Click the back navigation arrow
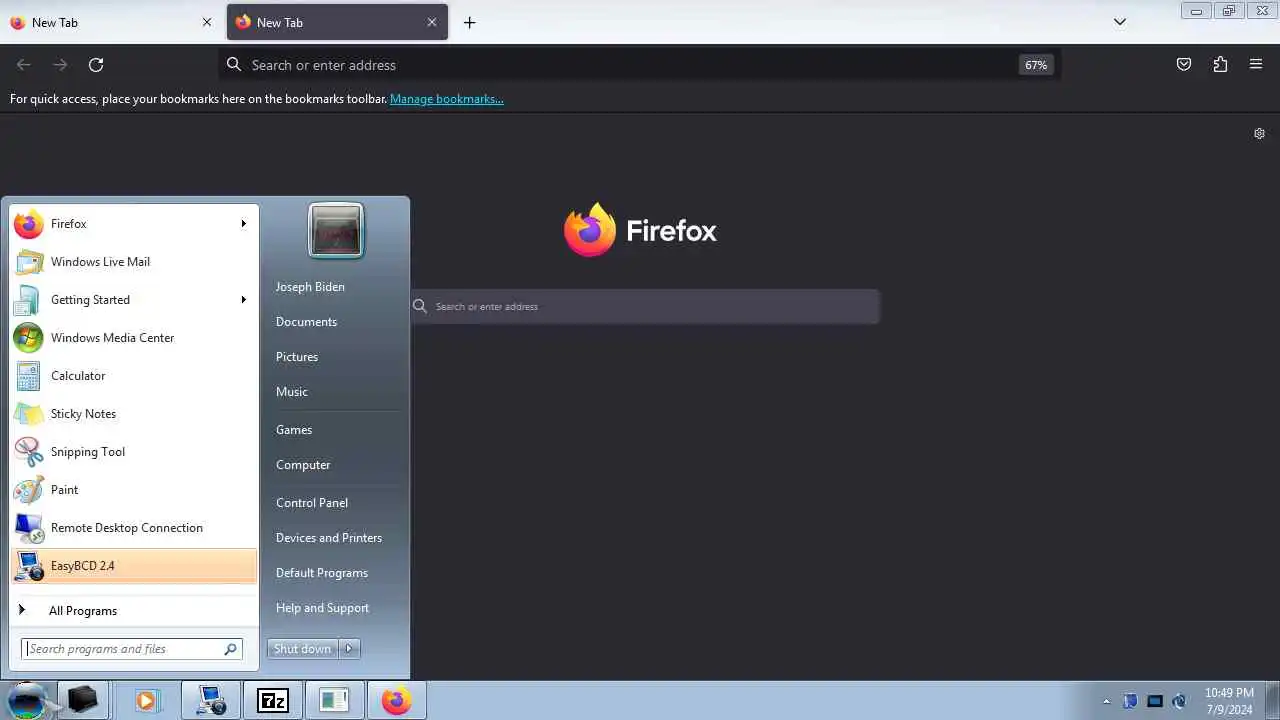 [x=24, y=65]
